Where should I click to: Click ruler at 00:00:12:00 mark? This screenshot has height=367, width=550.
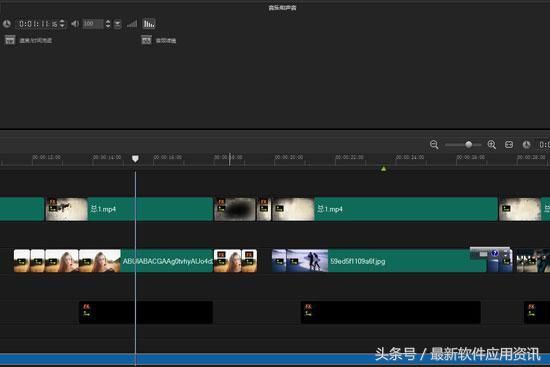coord(47,157)
